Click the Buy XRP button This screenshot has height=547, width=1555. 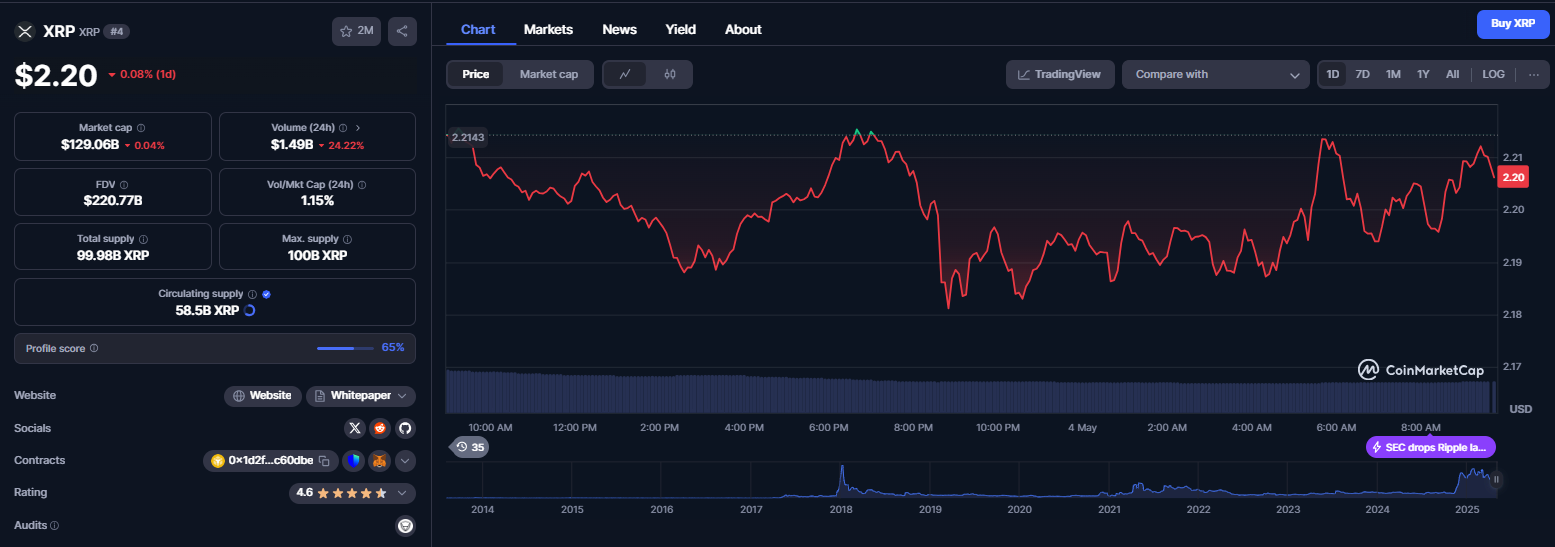tap(1513, 23)
